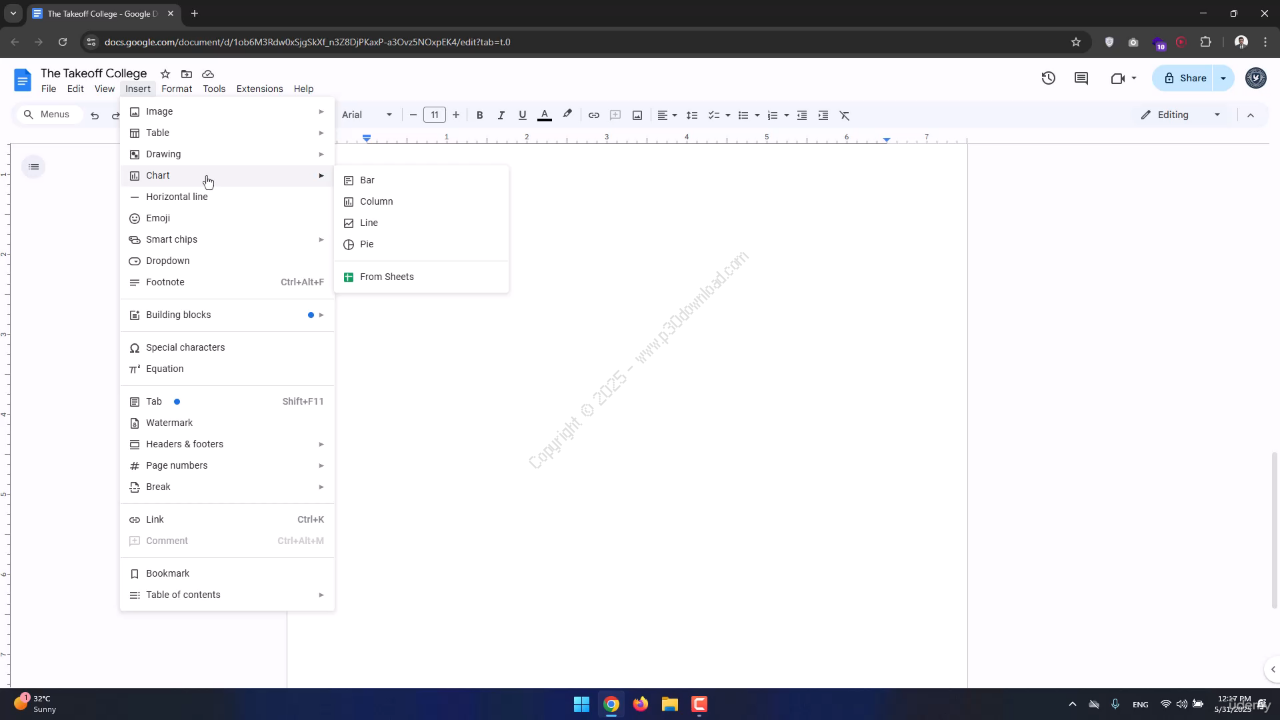Click the Share button
Viewport: 1280px width, 720px height.
click(x=1183, y=78)
